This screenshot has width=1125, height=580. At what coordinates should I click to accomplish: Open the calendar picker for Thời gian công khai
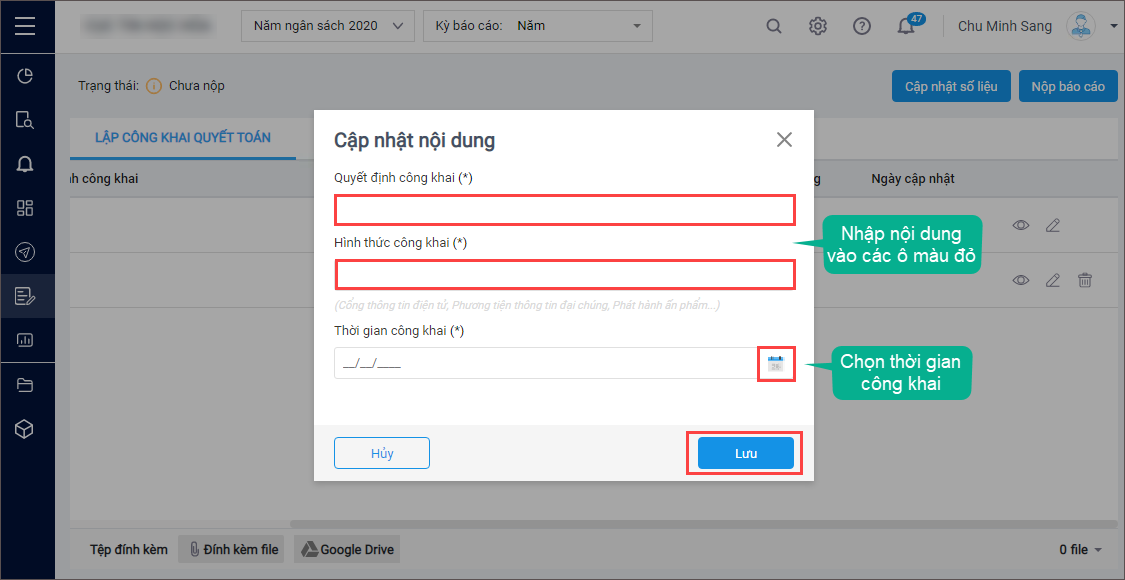776,363
